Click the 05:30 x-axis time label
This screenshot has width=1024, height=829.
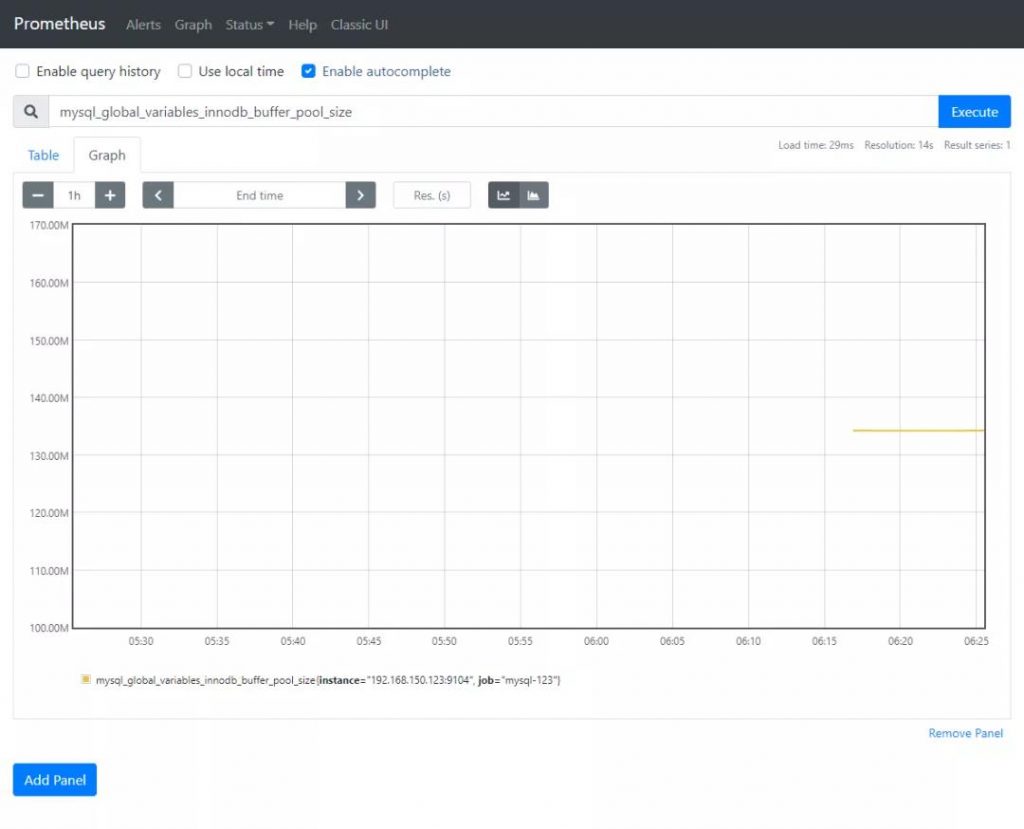(141, 642)
